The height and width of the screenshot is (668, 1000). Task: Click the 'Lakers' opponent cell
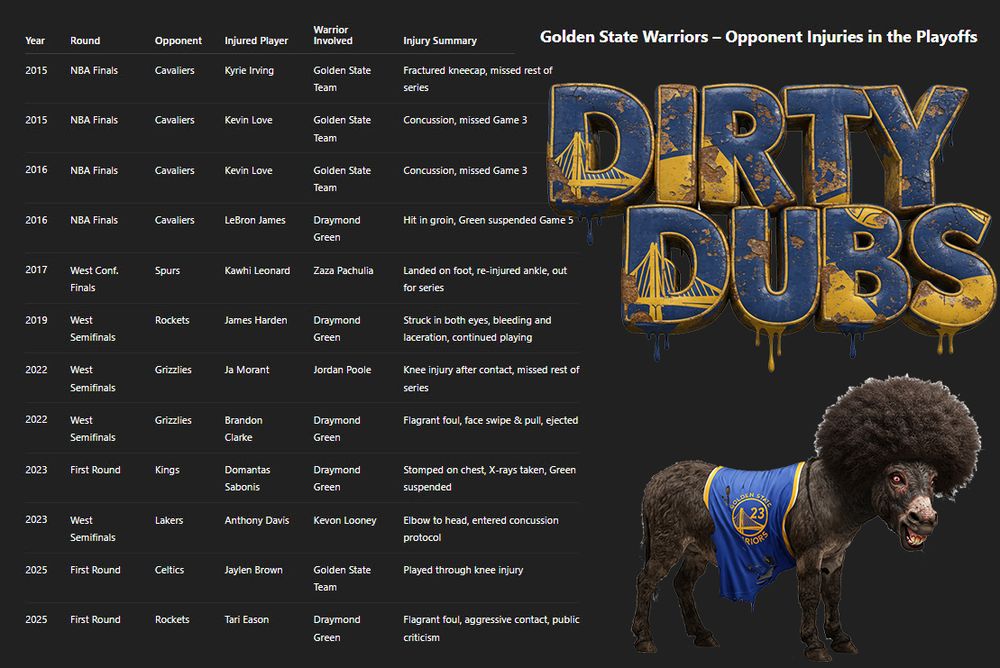click(169, 521)
